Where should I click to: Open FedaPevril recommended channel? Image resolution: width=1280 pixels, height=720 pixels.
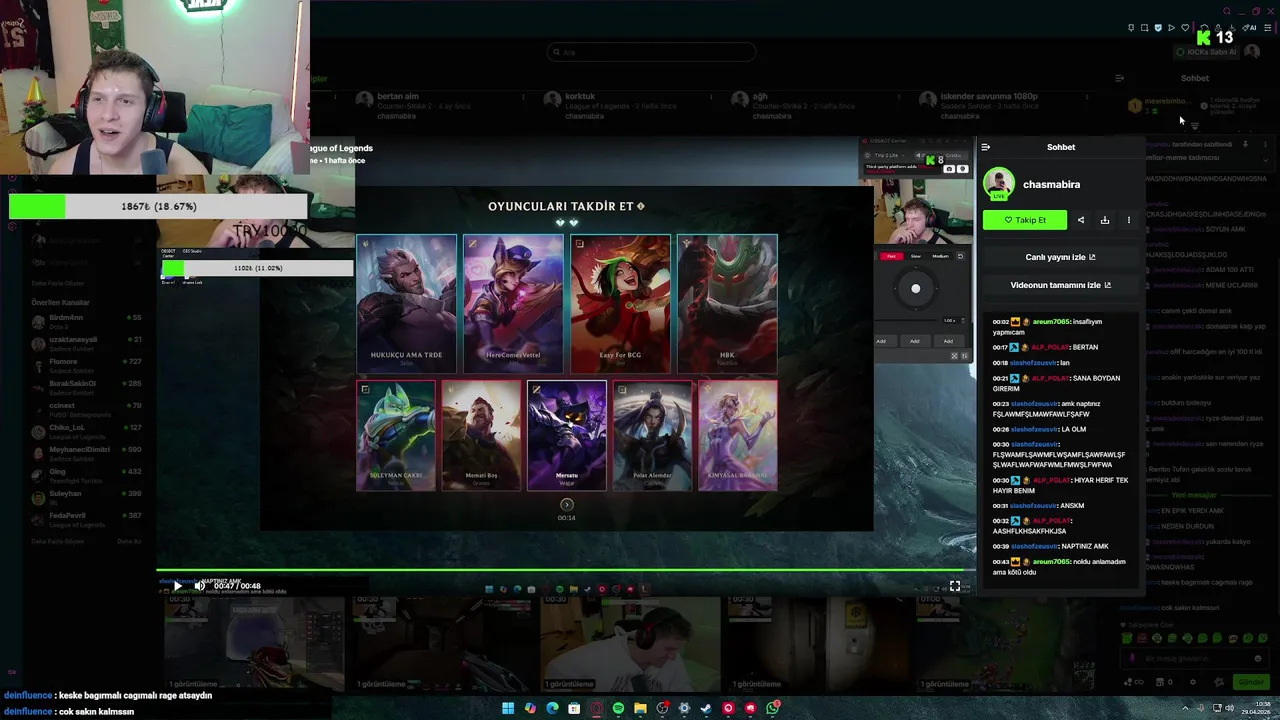pyautogui.click(x=87, y=519)
